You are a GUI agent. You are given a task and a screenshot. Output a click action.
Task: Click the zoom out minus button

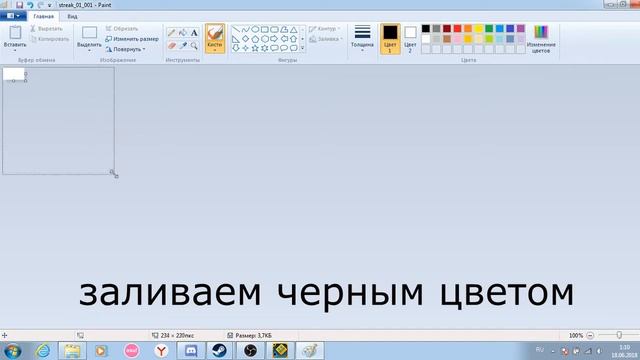(x=590, y=336)
